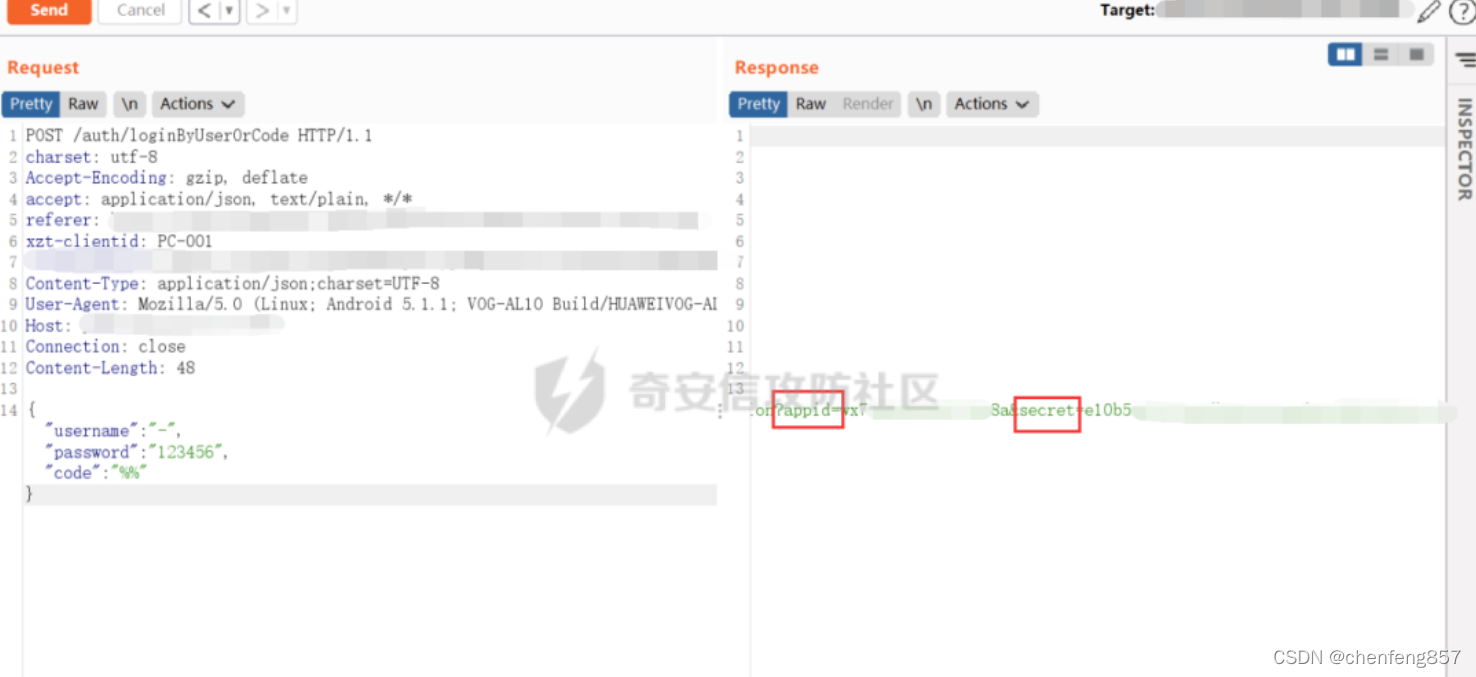This screenshot has width=1476, height=677.
Task: Go to next request in history
Action: (x=262, y=11)
